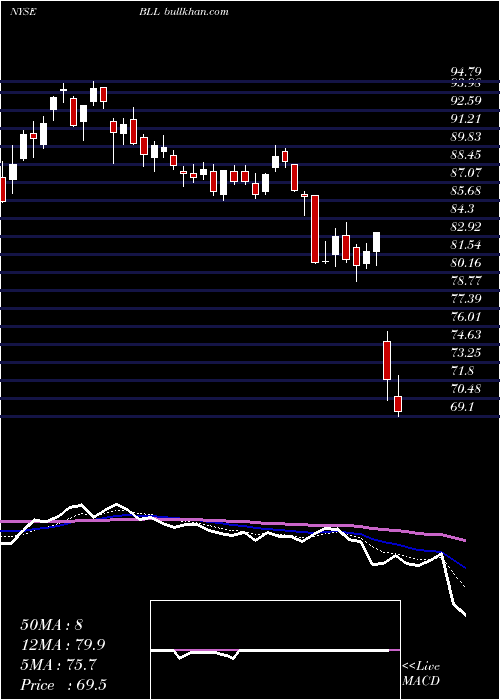Select the 89.83 price level label

point(465,137)
